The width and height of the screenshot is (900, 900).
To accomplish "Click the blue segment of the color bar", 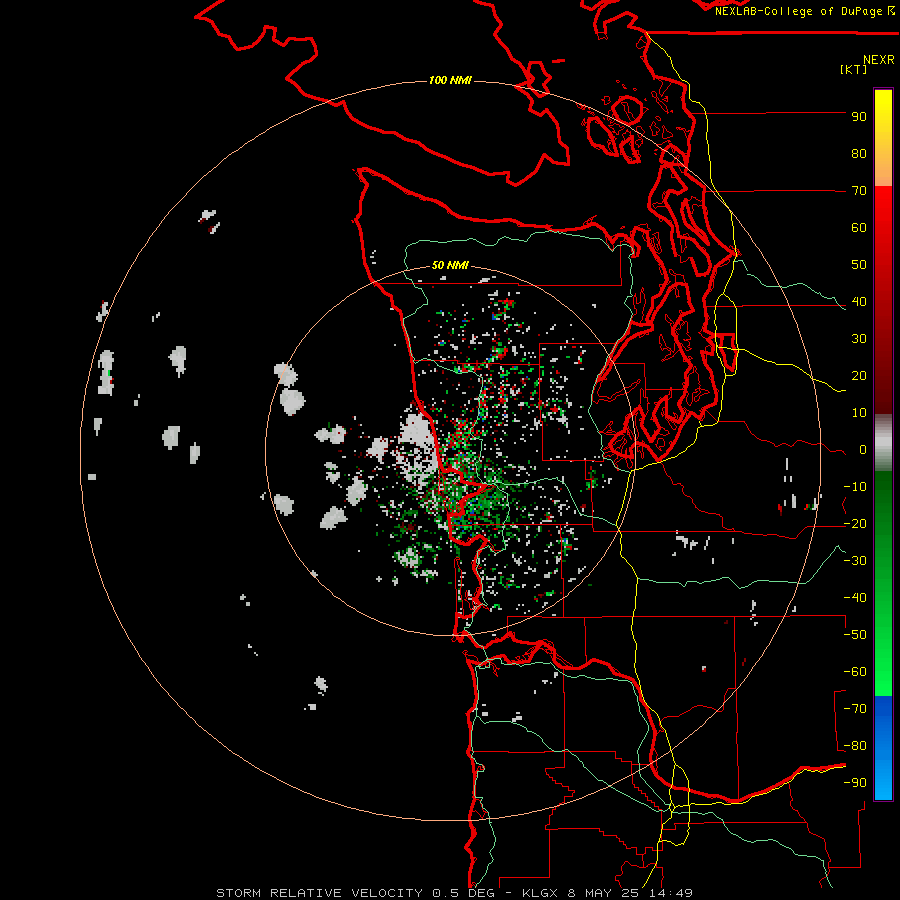I will pyautogui.click(x=883, y=748).
